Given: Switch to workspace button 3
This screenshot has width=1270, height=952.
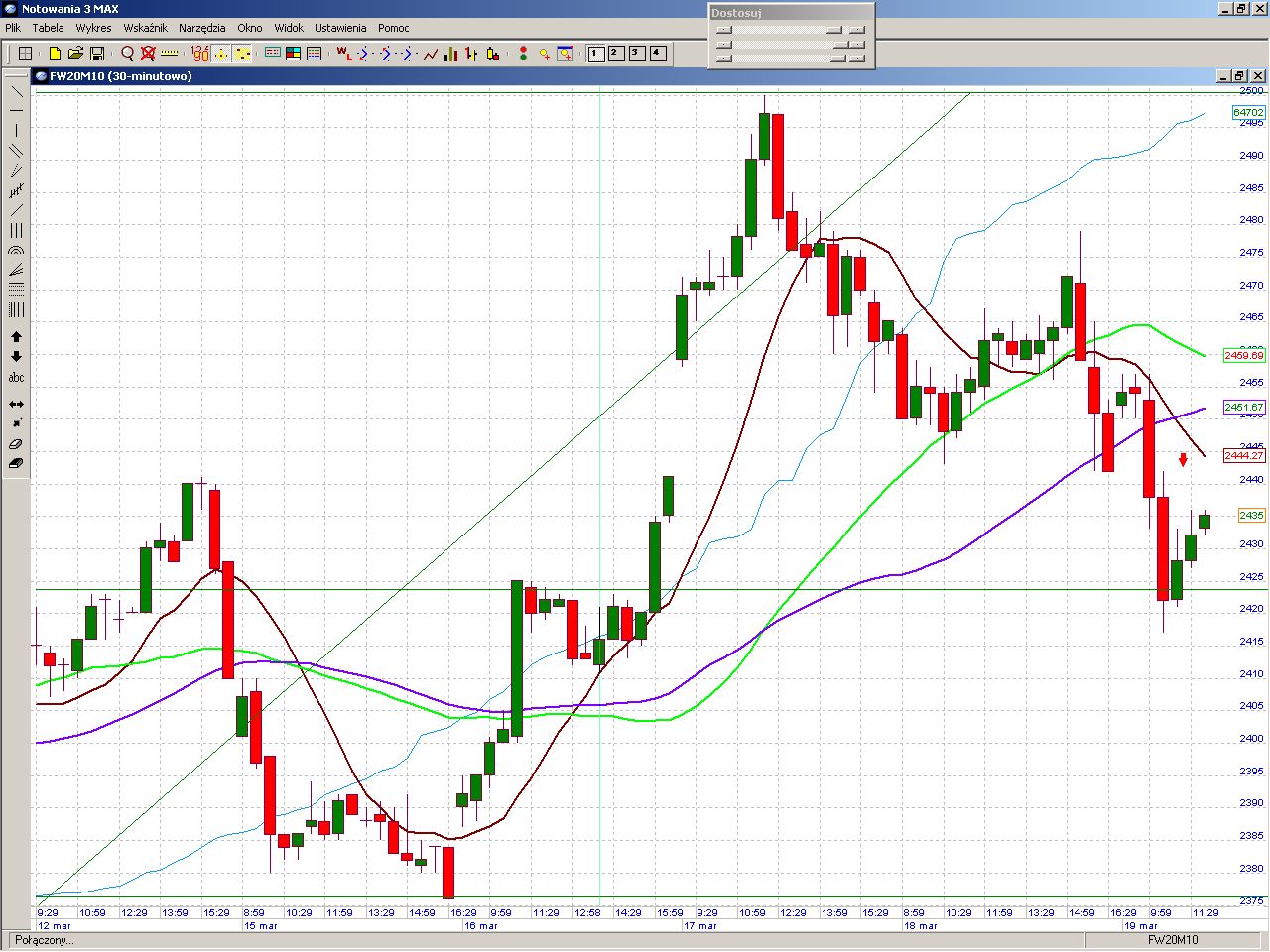Looking at the screenshot, I should click(x=637, y=54).
